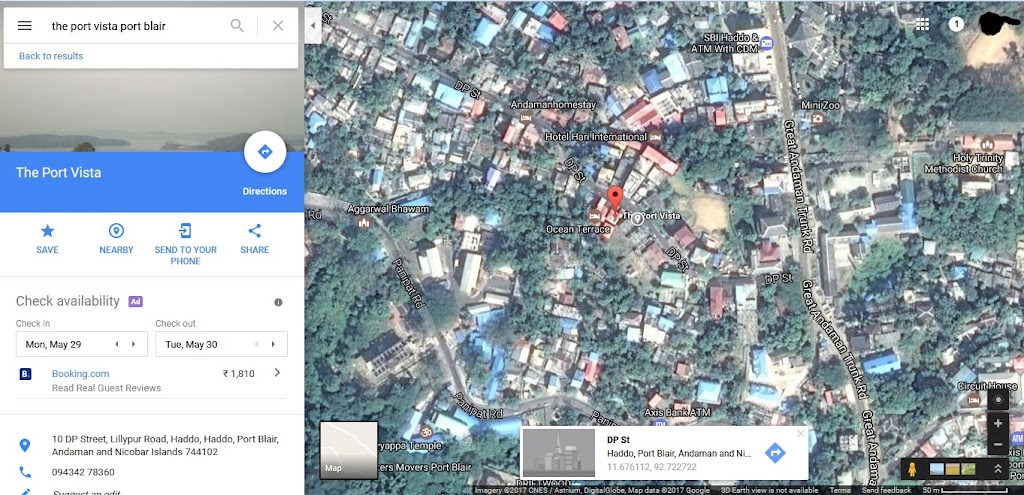Decrease the check-out date

(x=256, y=344)
